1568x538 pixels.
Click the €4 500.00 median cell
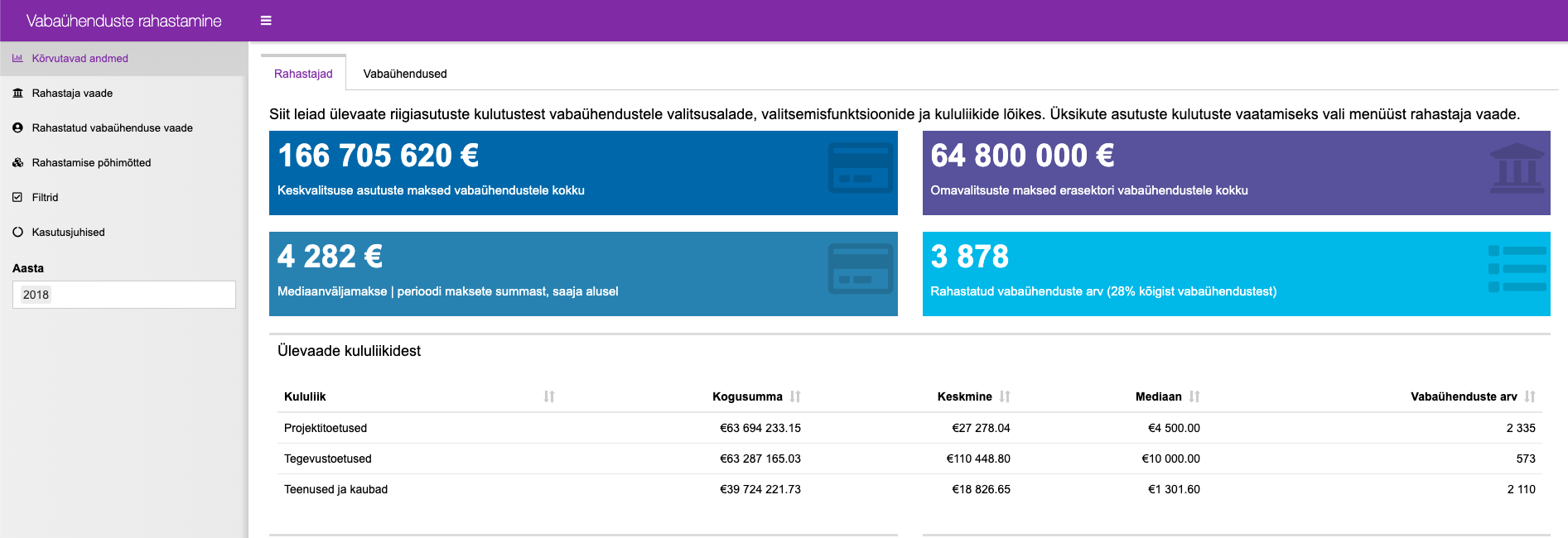(1174, 428)
